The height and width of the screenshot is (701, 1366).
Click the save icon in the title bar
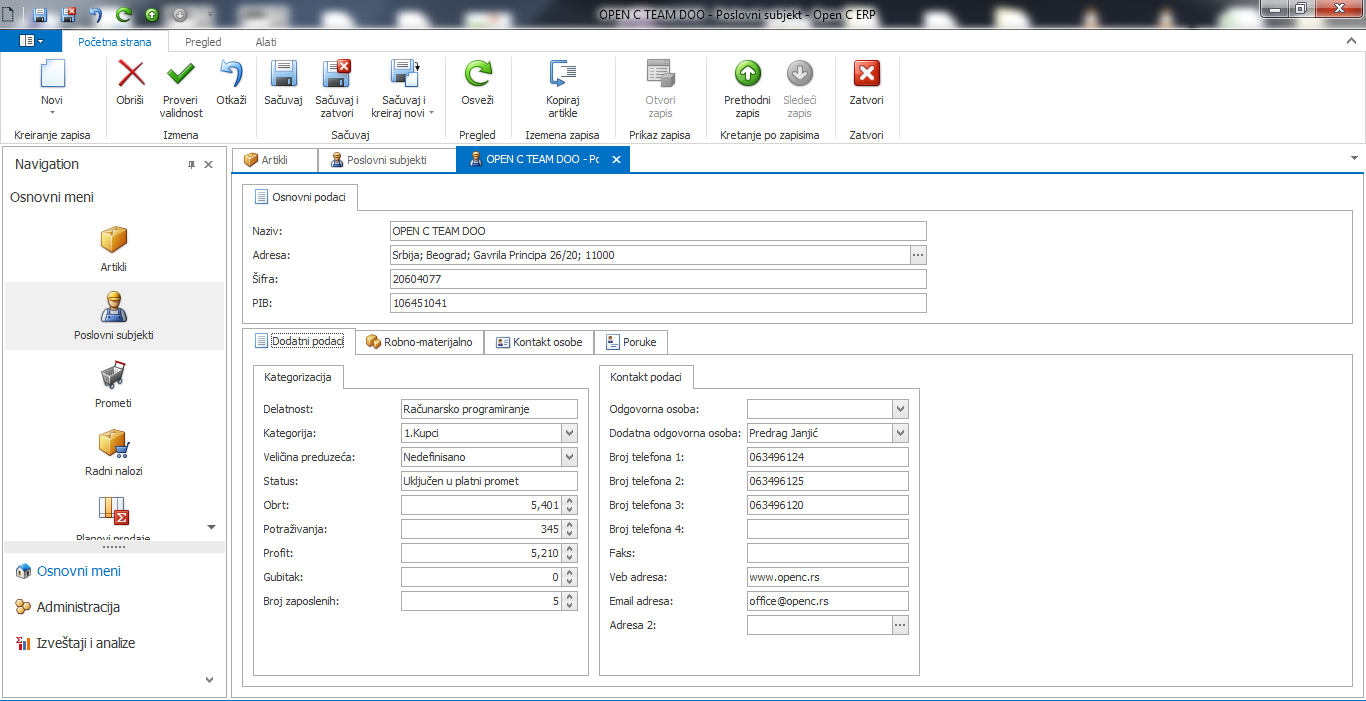point(40,15)
